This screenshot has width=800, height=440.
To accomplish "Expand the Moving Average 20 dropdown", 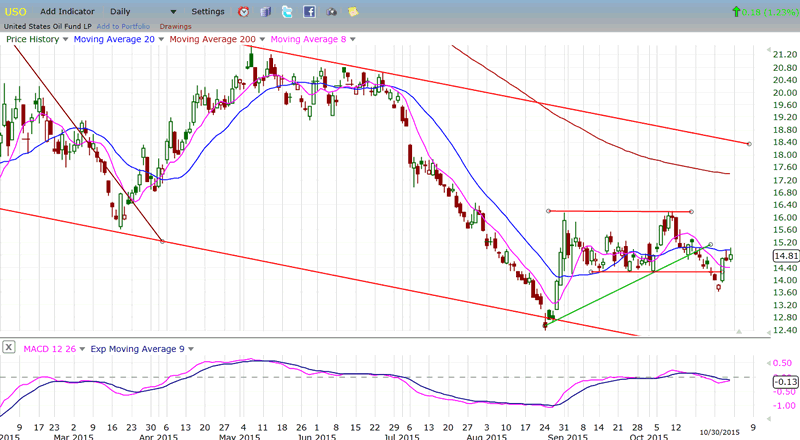I will pyautogui.click(x=159, y=39).
